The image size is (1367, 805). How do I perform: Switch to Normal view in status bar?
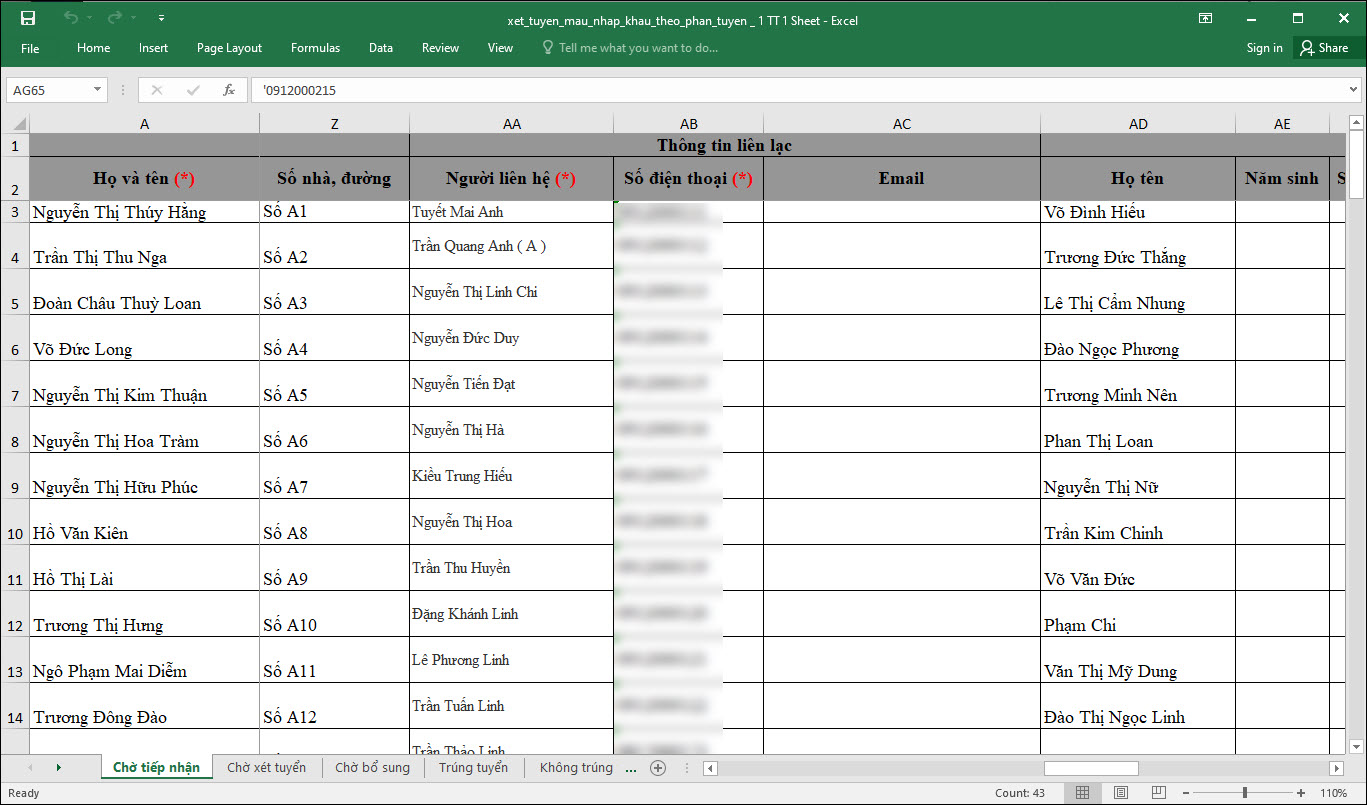click(1082, 793)
